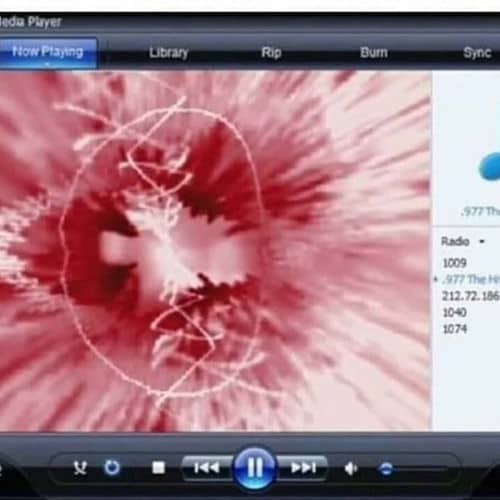Click the .977 The Hits title under the thumbnail
Image resolution: width=500 pixels, height=500 pixels.
click(x=481, y=211)
